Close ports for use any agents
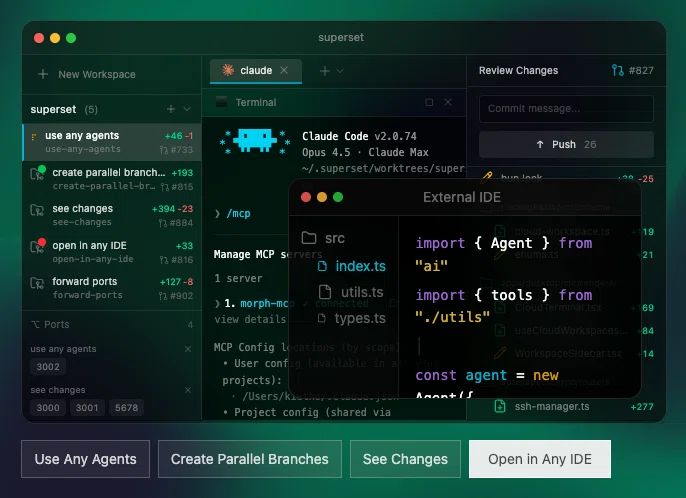The height and width of the screenshot is (498, 686). 188,349
